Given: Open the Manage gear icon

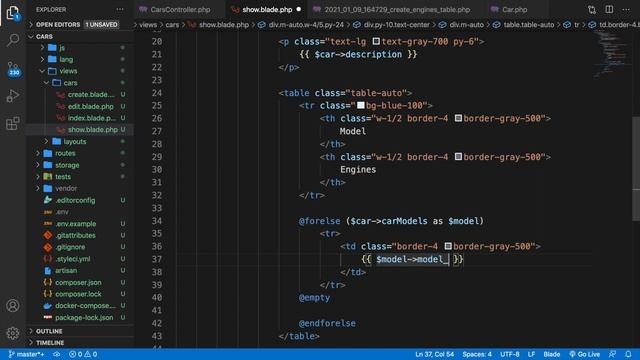Looking at the screenshot, I should pos(13,333).
